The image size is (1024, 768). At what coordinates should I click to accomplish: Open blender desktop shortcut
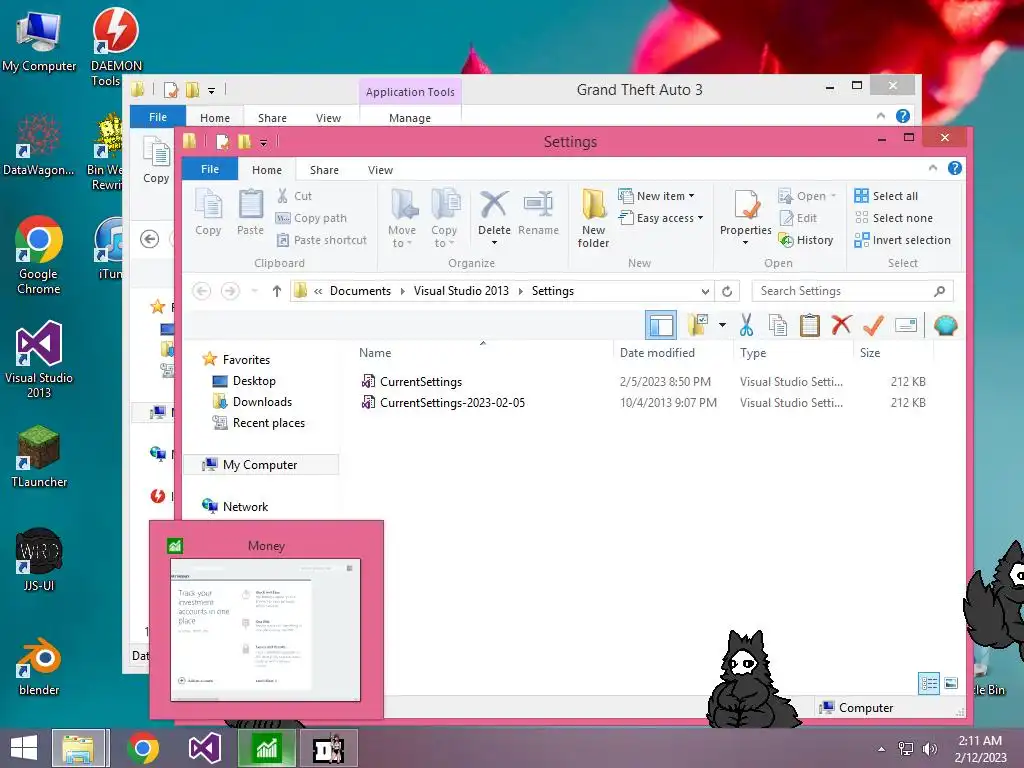pyautogui.click(x=39, y=666)
